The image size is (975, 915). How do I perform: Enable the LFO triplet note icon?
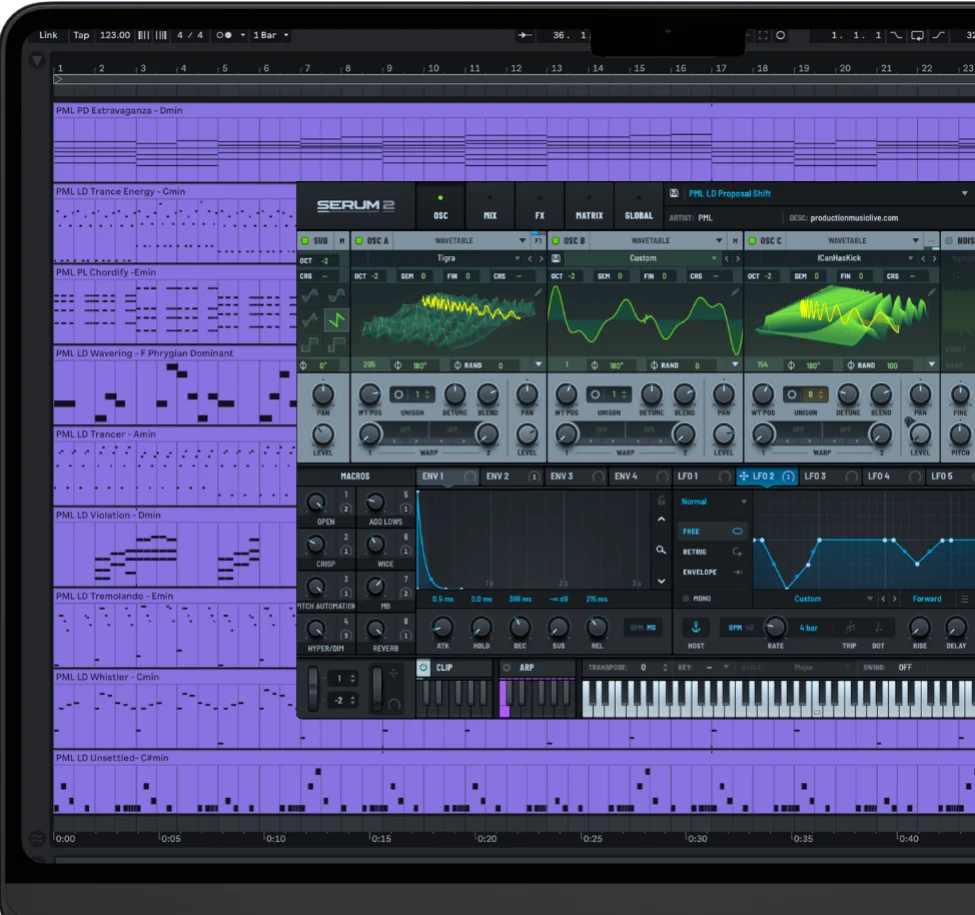(x=849, y=628)
